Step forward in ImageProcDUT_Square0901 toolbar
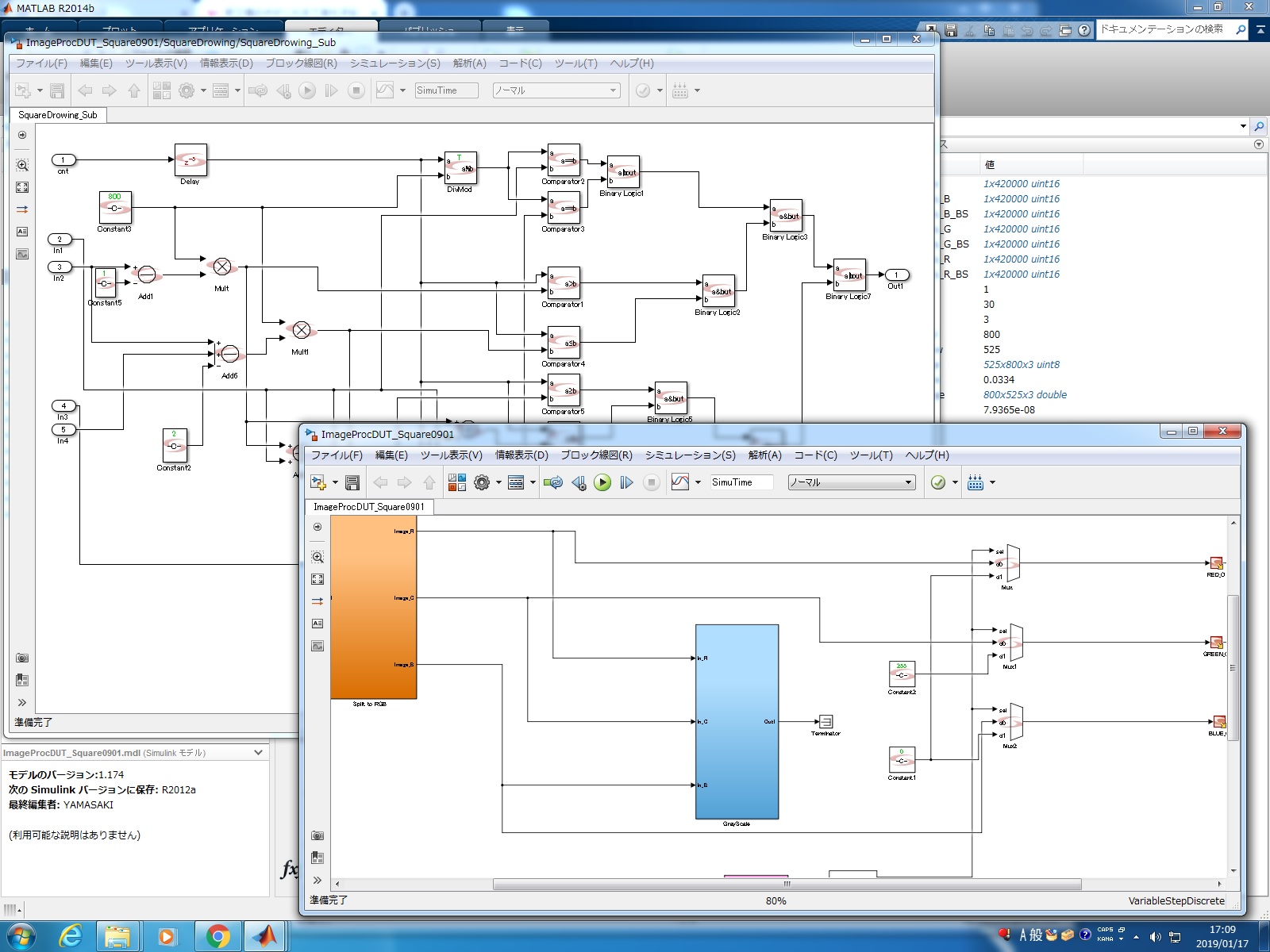This screenshot has height=952, width=1270. 627,482
